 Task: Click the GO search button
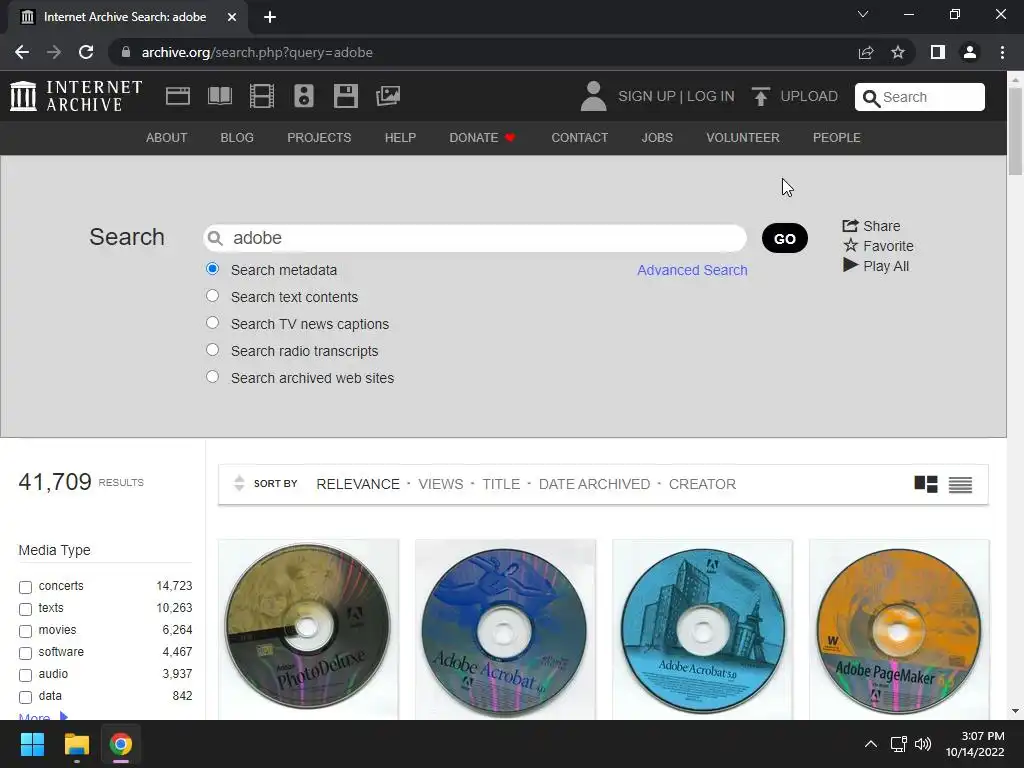[784, 238]
